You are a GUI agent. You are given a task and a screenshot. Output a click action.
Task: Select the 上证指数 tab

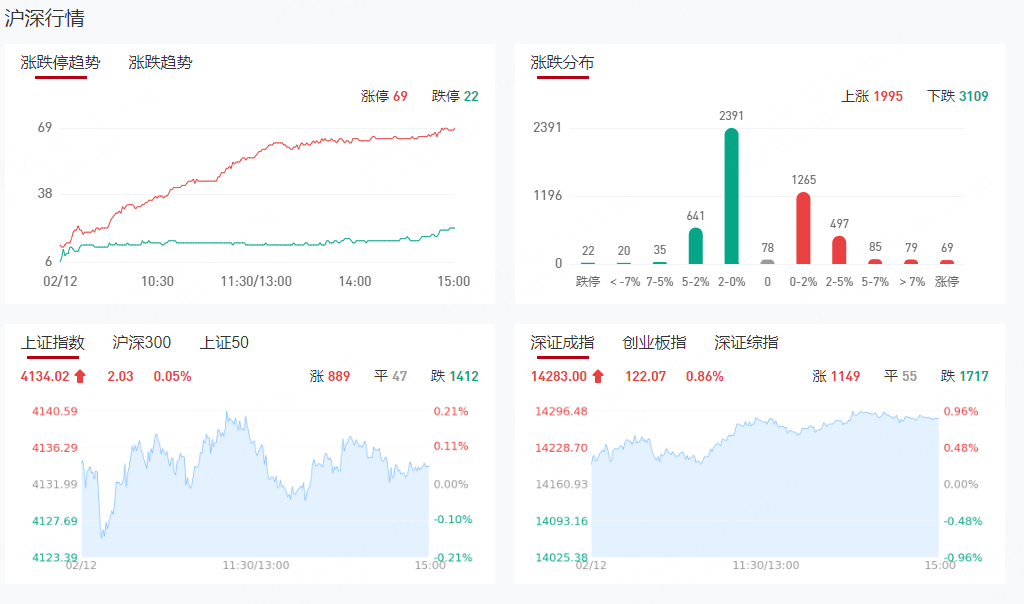point(53,343)
